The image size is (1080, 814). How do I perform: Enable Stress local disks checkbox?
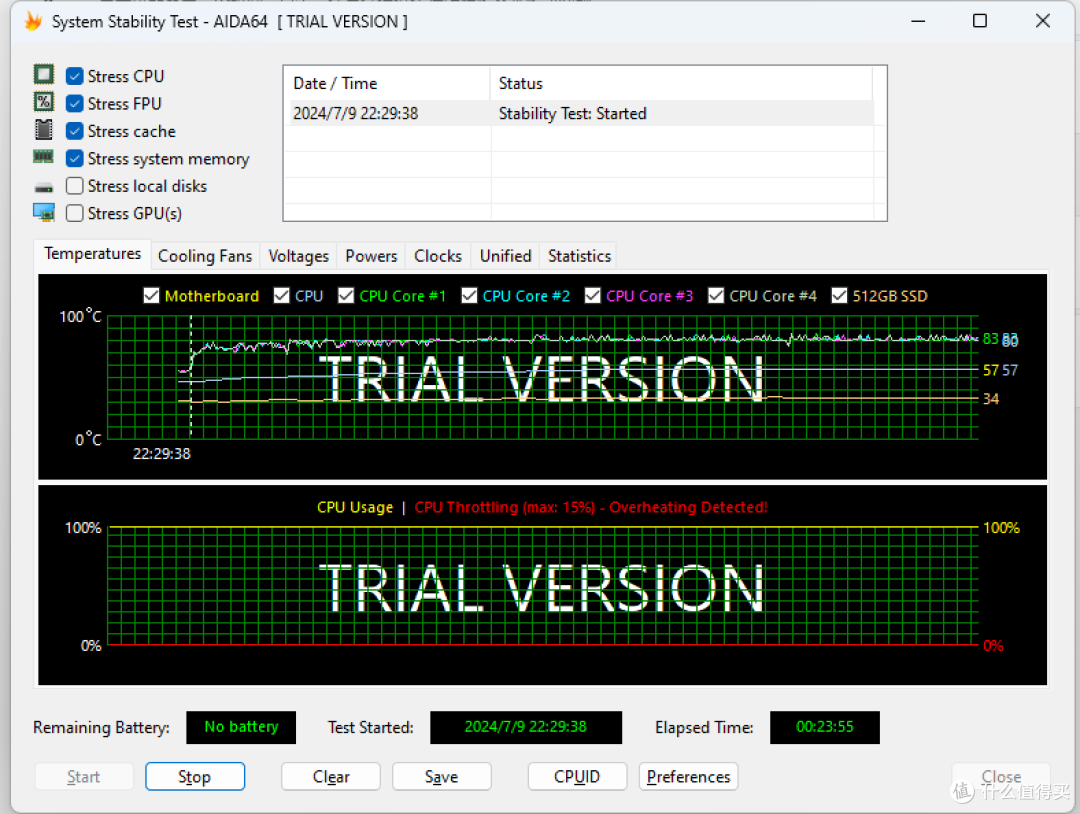(x=74, y=186)
